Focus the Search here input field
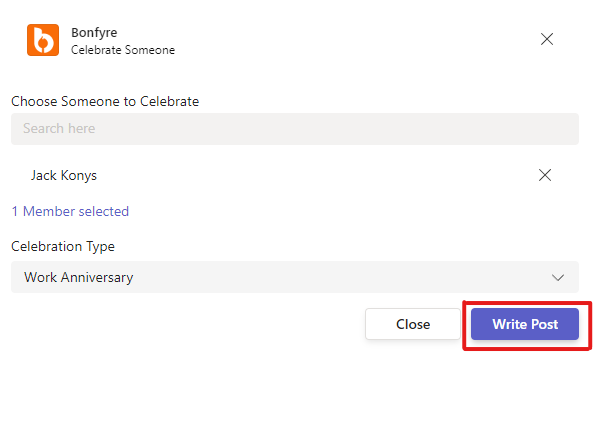 pyautogui.click(x=295, y=129)
